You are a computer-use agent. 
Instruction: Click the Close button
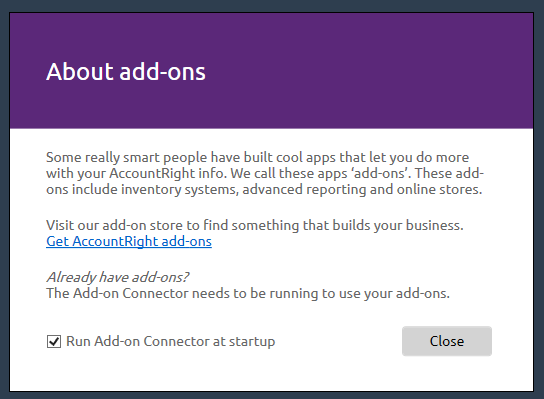pos(447,341)
